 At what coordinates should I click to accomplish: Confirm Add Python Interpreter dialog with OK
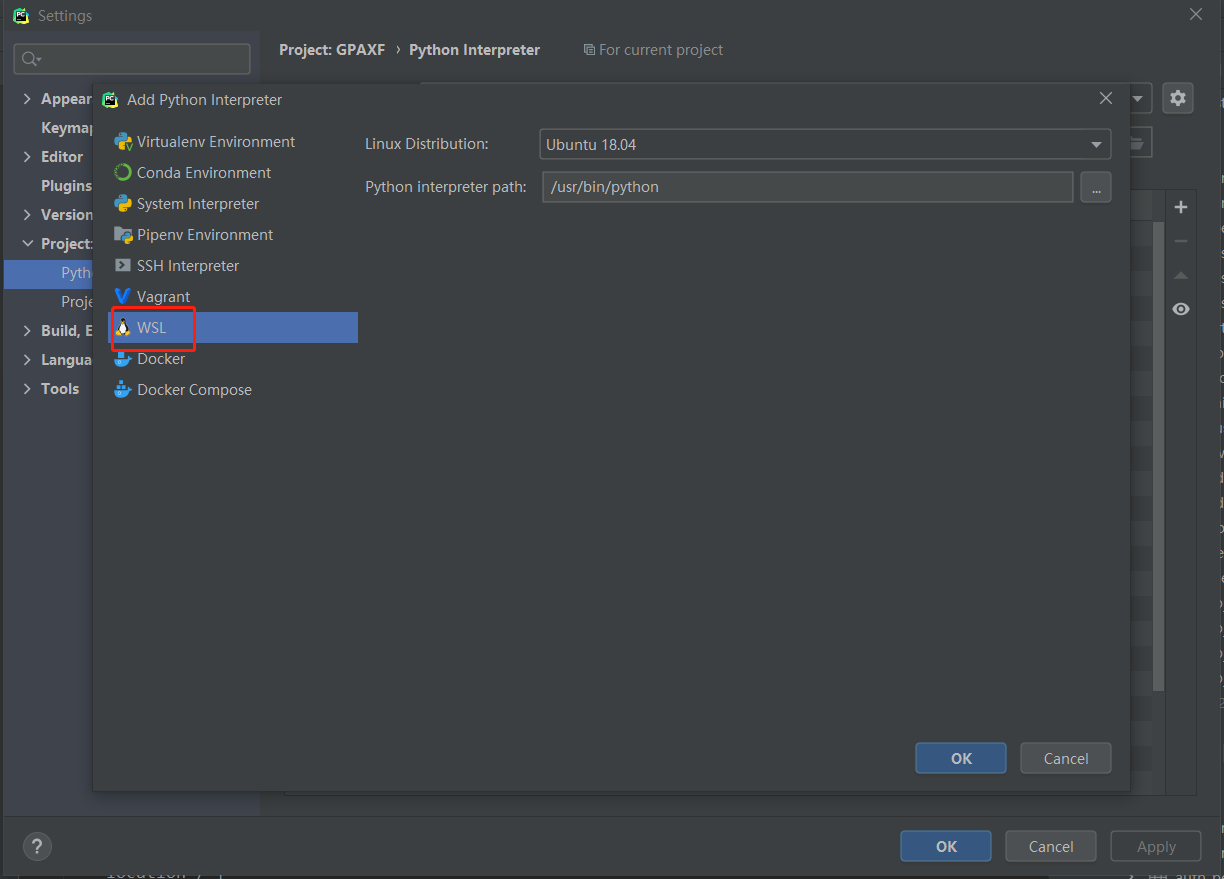[x=961, y=758]
